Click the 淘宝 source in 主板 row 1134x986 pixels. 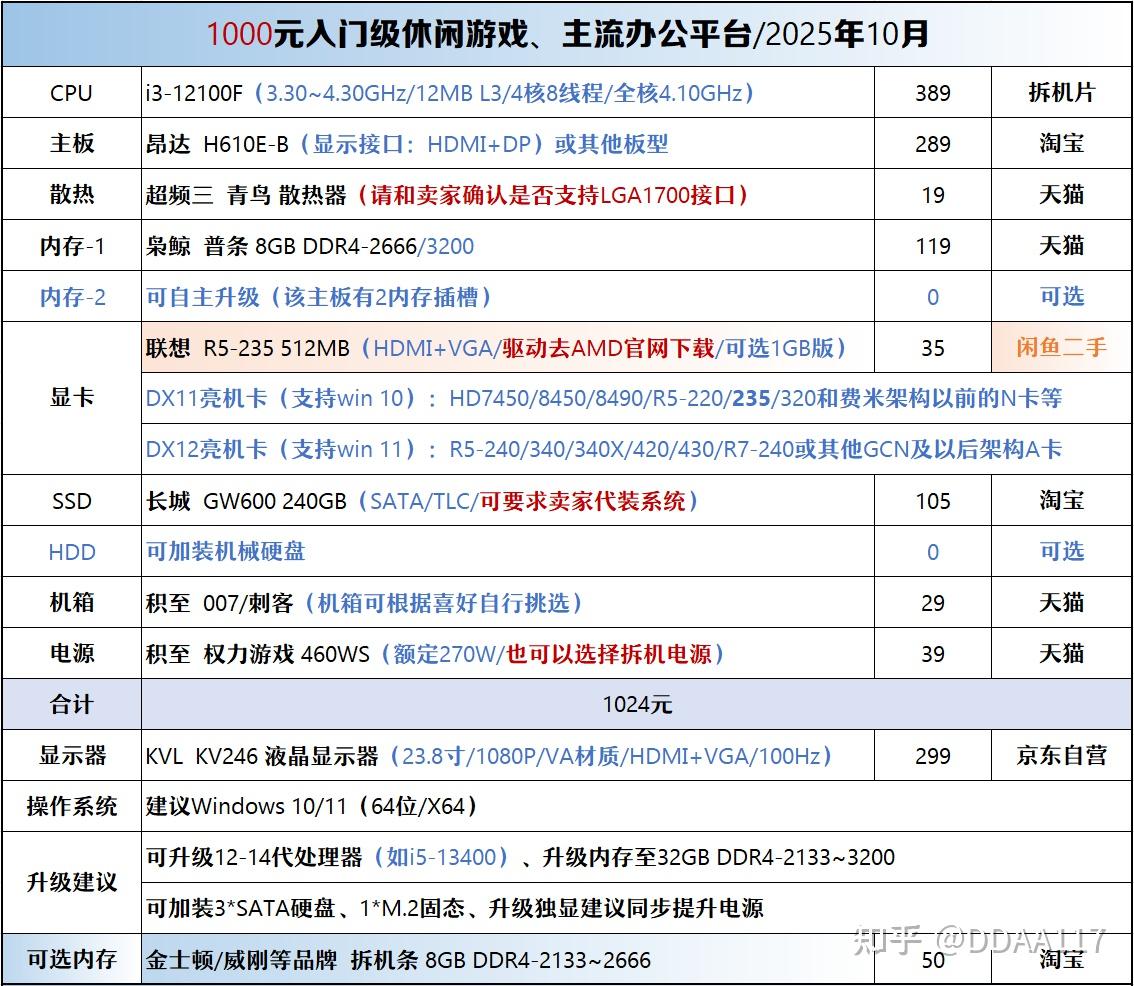(1061, 144)
